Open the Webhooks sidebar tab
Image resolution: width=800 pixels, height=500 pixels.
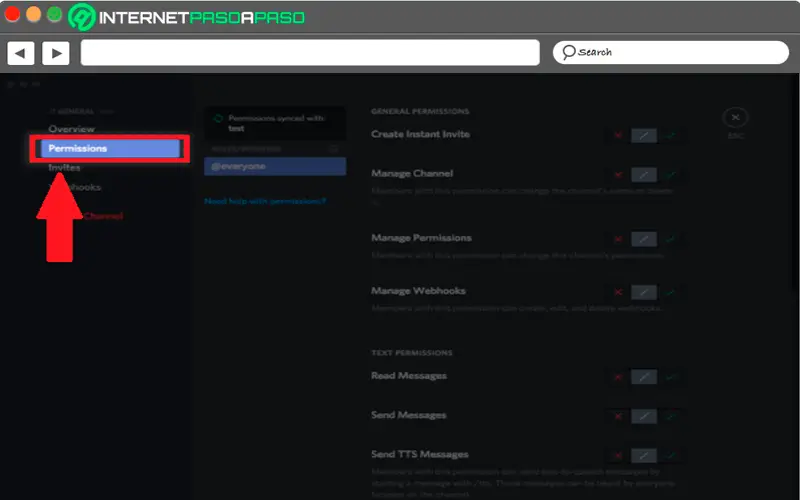[75, 187]
